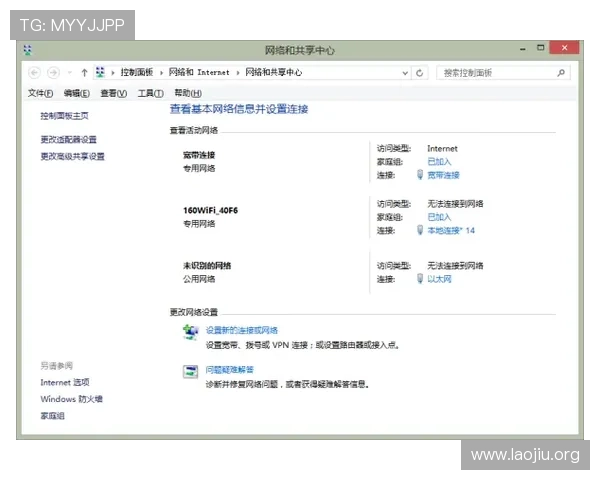Maximize the 网络和共享中心 window
Viewport: 600px width, 480px height.
pos(540,48)
